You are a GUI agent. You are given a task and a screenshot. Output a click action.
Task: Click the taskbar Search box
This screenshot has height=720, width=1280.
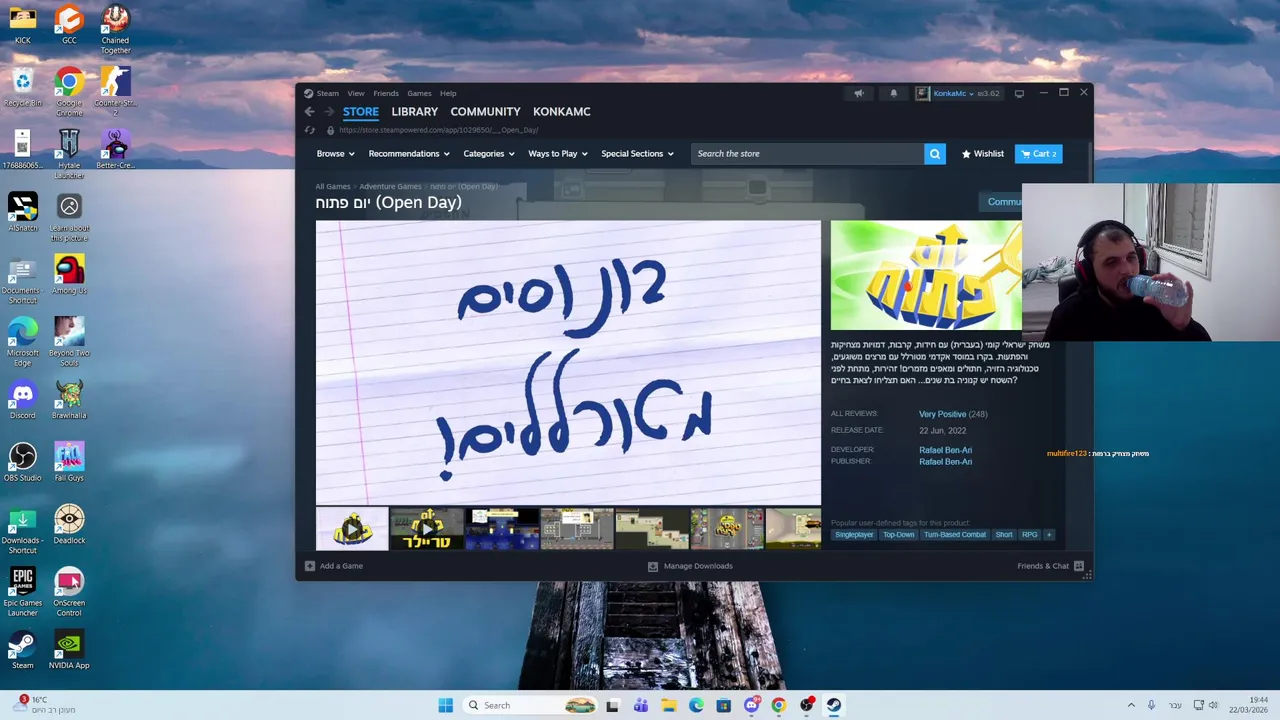coord(532,705)
